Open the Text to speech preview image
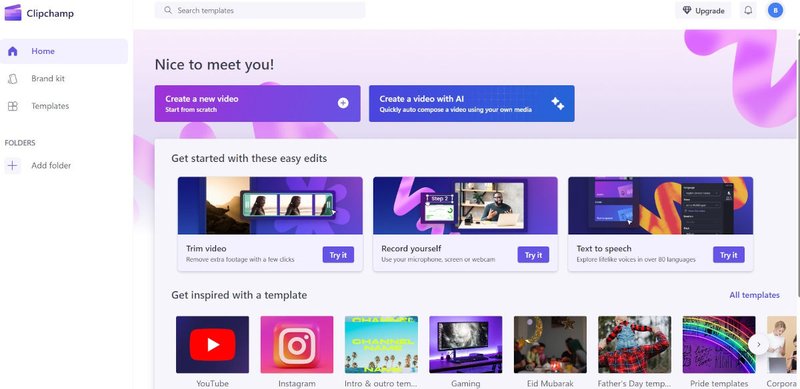 click(661, 206)
